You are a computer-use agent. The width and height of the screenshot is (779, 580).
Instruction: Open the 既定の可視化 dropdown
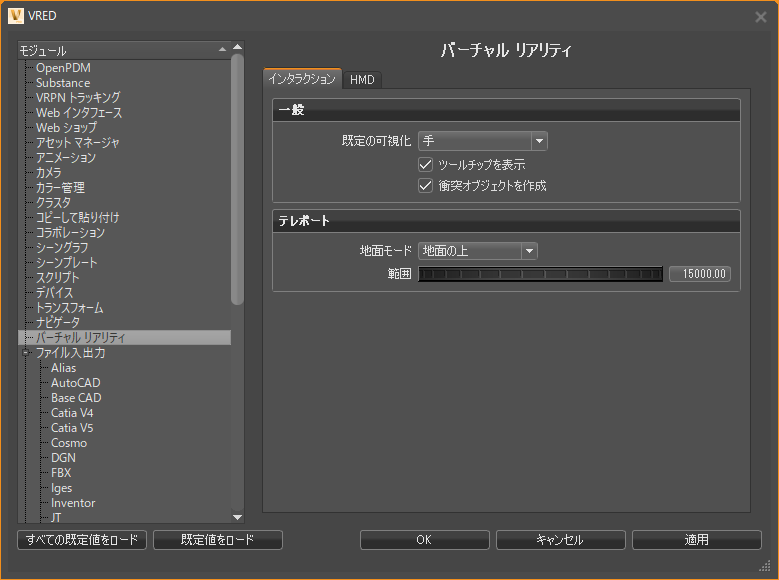point(483,141)
